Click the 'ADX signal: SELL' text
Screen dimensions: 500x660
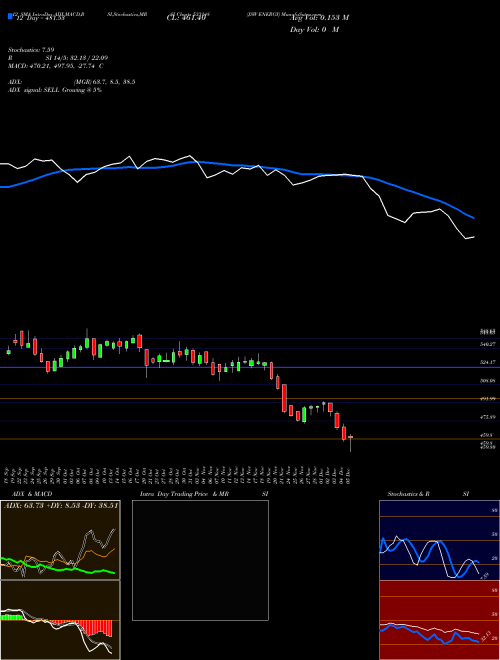(x=34, y=90)
